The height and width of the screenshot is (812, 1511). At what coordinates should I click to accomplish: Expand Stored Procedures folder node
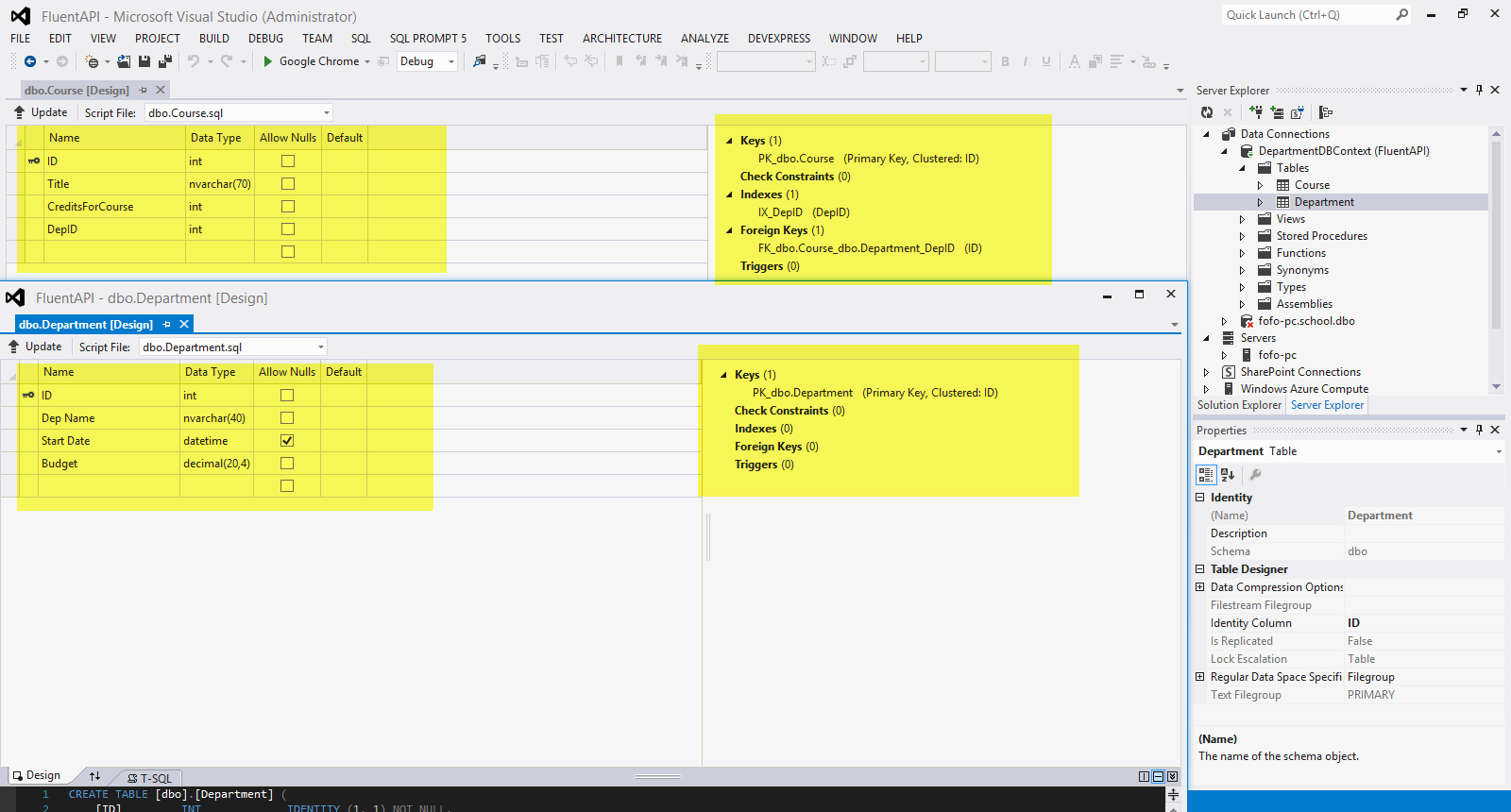[1242, 236]
